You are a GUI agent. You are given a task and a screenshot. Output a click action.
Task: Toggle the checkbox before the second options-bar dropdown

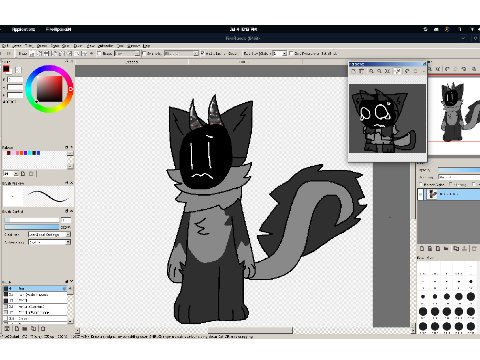coord(144,53)
